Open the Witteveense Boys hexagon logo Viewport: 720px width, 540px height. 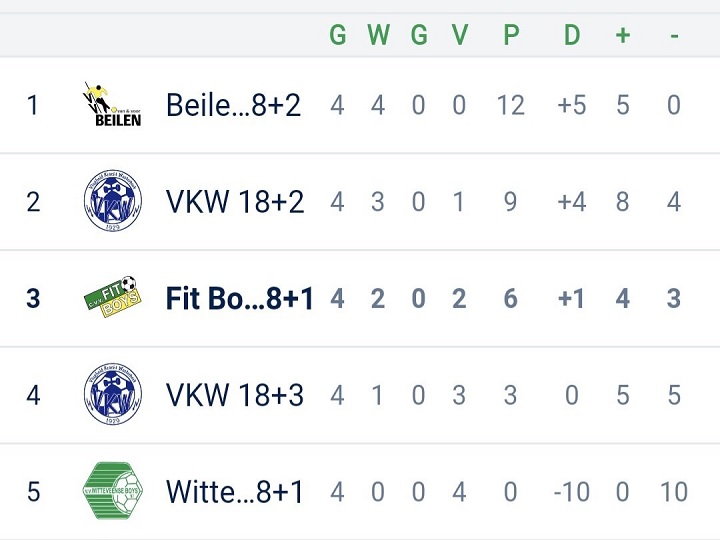(x=113, y=490)
